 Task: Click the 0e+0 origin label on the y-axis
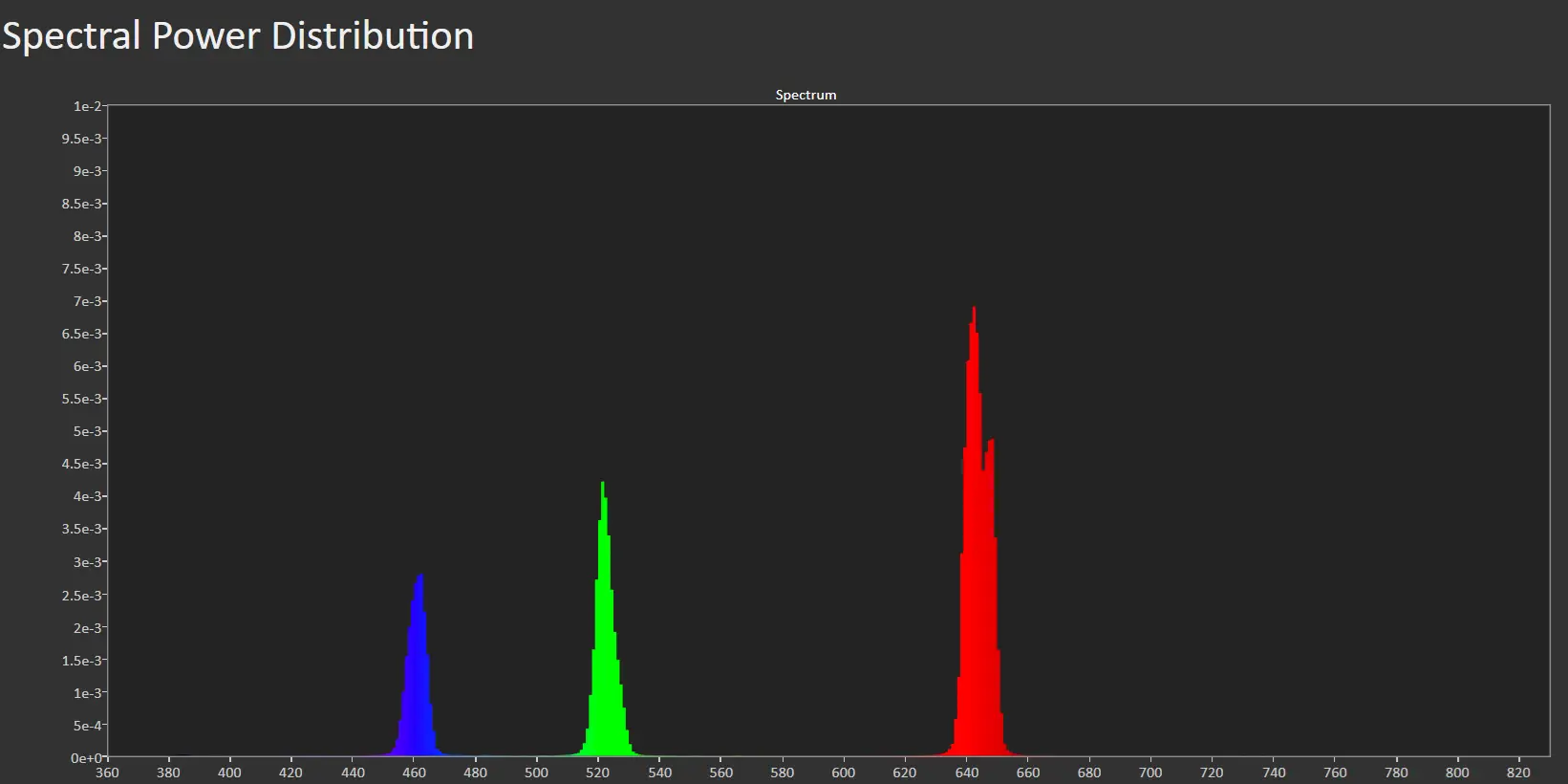[x=85, y=758]
